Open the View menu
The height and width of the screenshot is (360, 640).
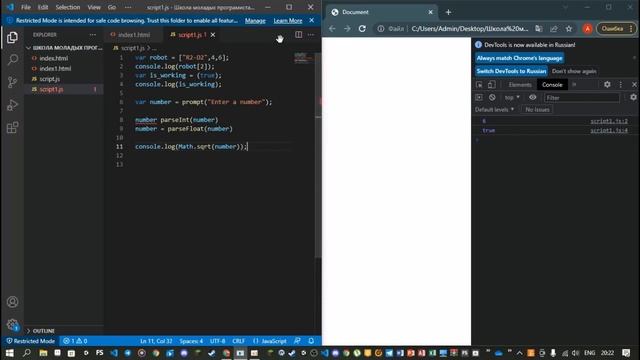pyautogui.click(x=94, y=7)
